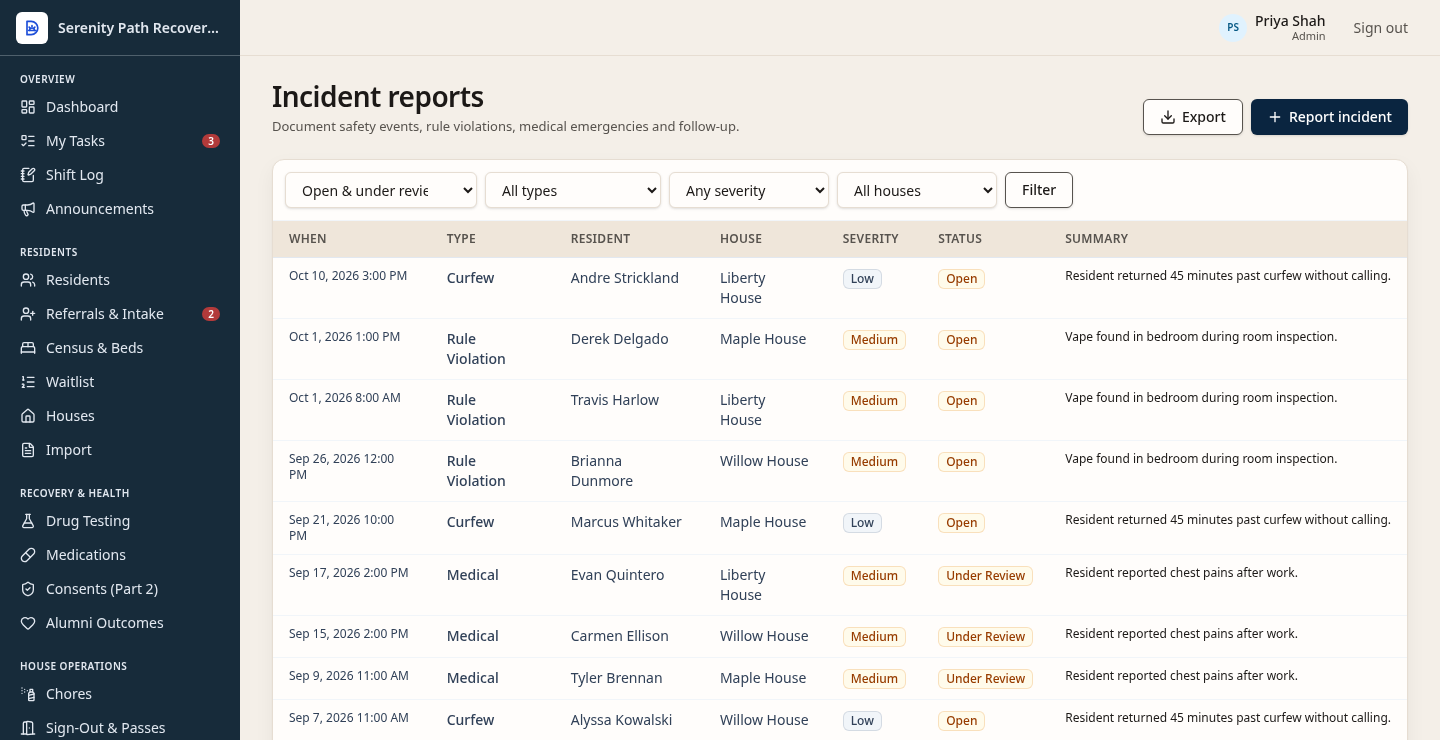Screen dimensions: 1440x740
Task: Click the Serenity Path Recovery logo icon
Action: tap(32, 28)
